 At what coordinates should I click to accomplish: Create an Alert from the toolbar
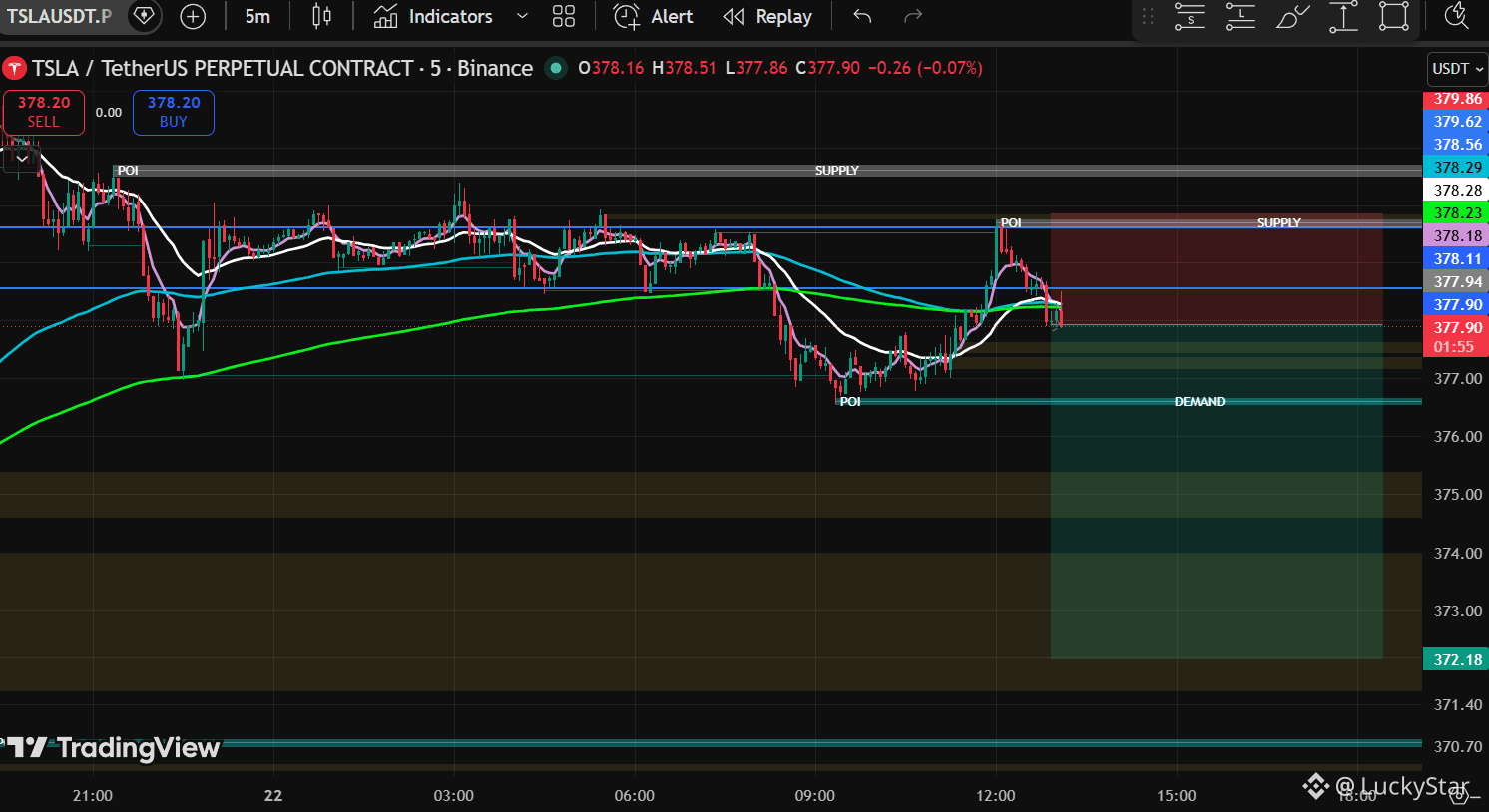tap(654, 16)
